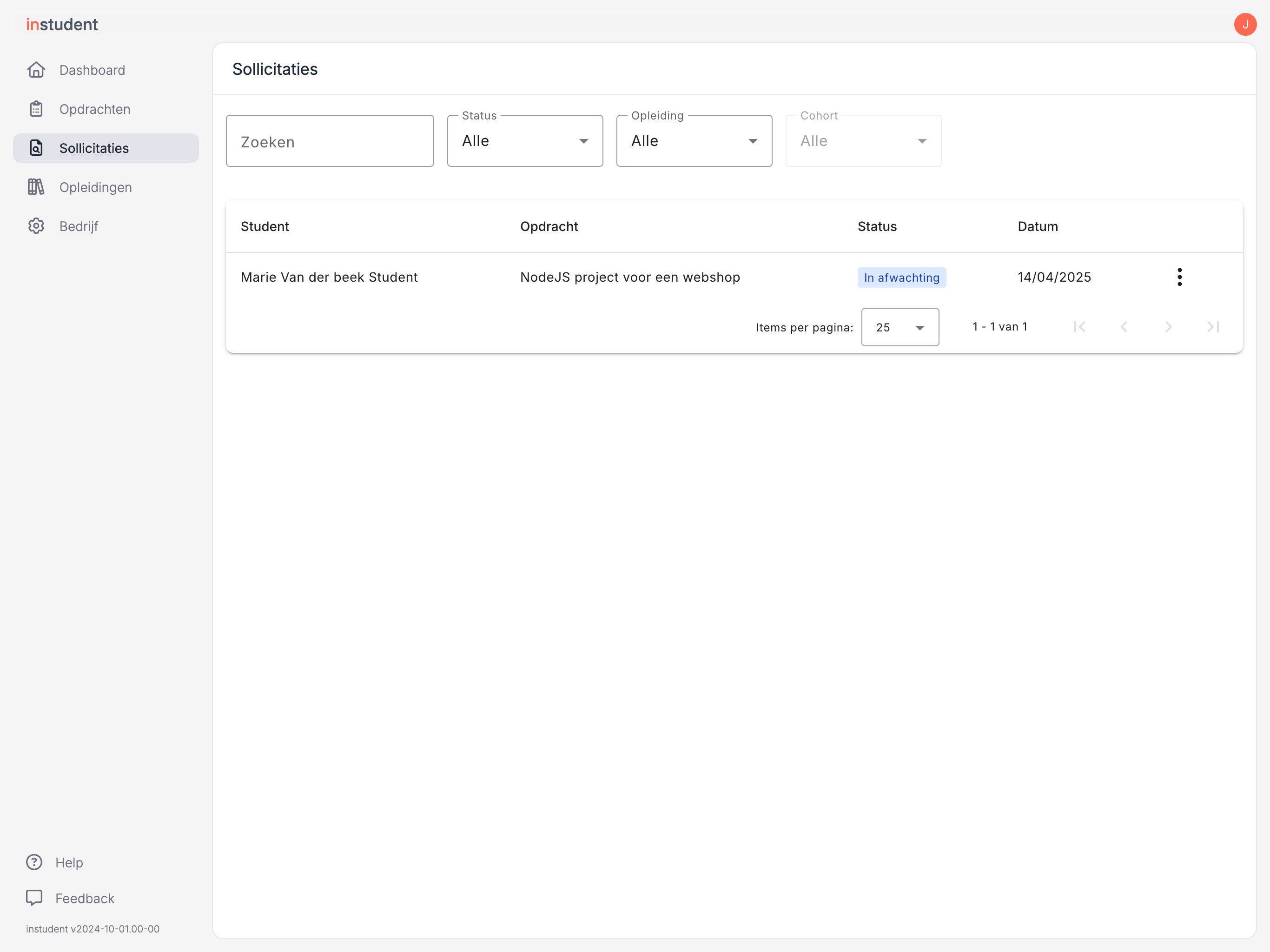Image resolution: width=1270 pixels, height=952 pixels.
Task: Click the Dashboard home icon
Action: 36,70
